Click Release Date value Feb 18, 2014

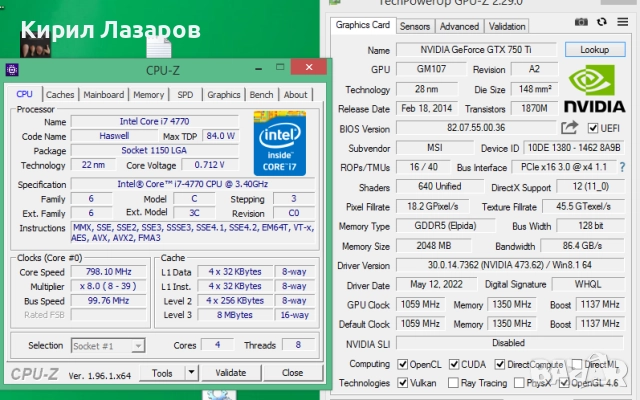click(427, 109)
